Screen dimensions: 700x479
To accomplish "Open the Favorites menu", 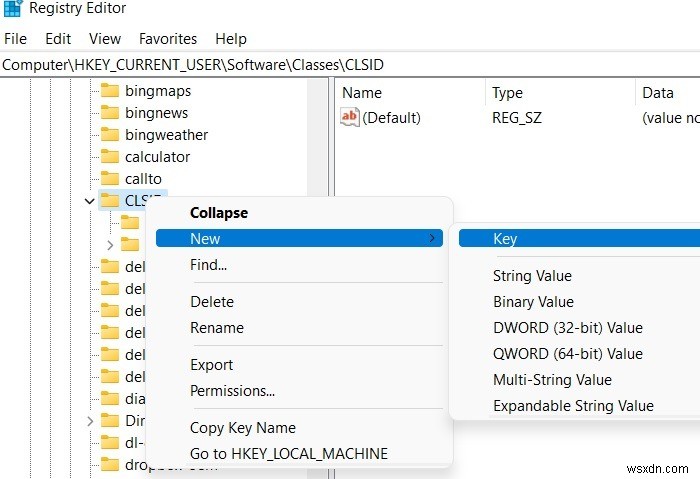I will (x=168, y=39).
